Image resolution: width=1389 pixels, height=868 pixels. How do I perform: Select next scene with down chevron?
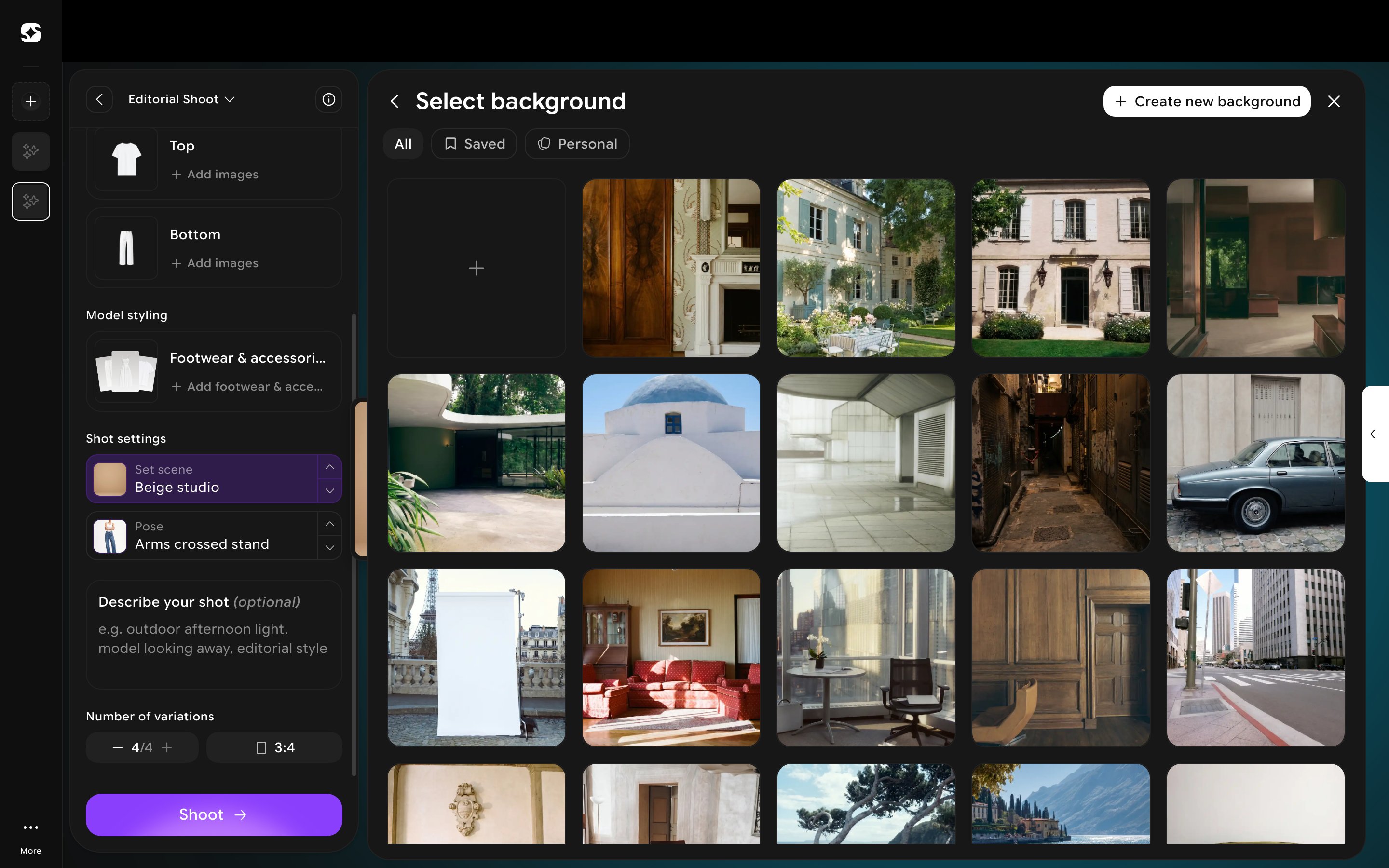click(330, 491)
